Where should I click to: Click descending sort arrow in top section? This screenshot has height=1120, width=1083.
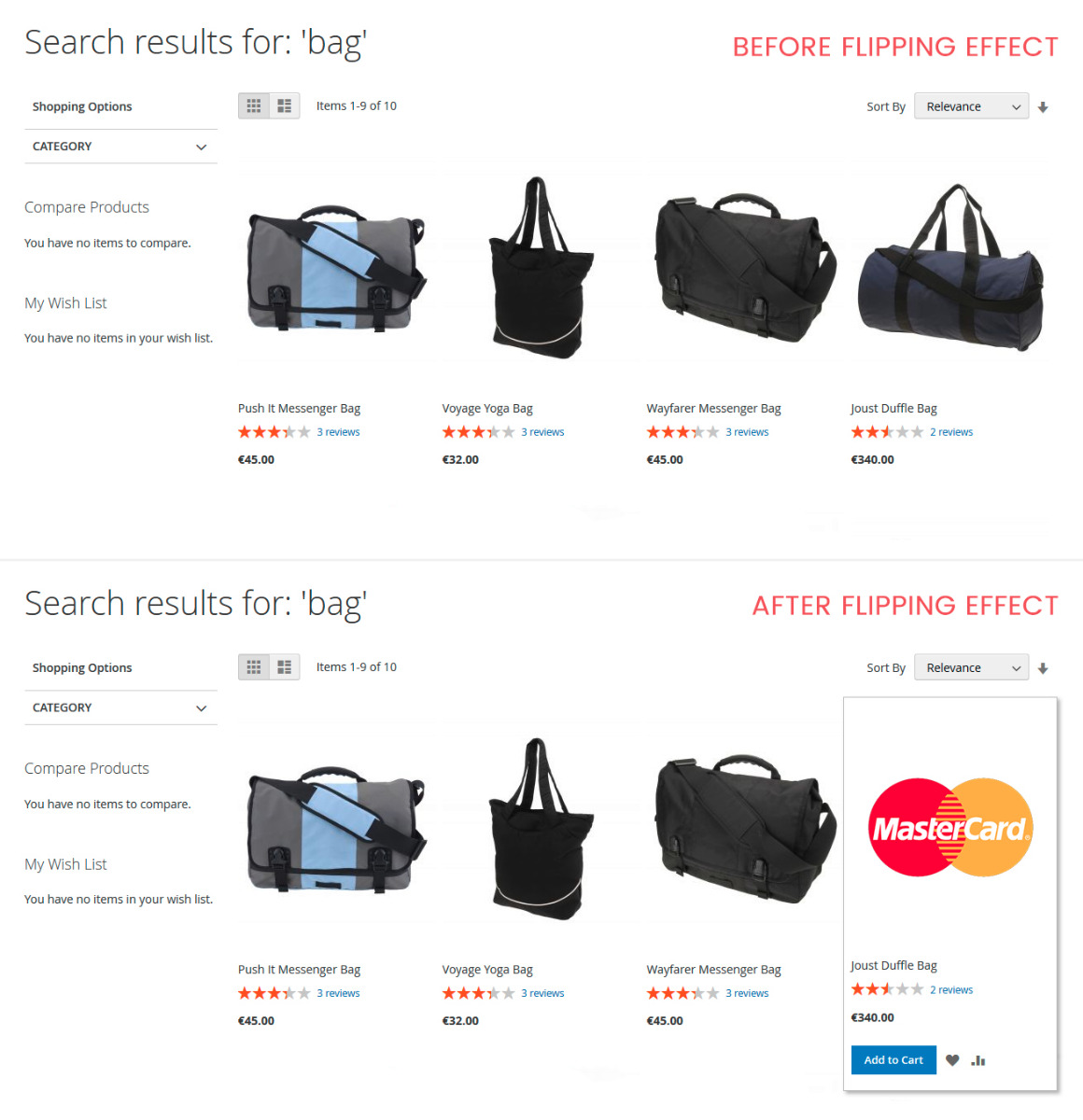pyautogui.click(x=1043, y=107)
